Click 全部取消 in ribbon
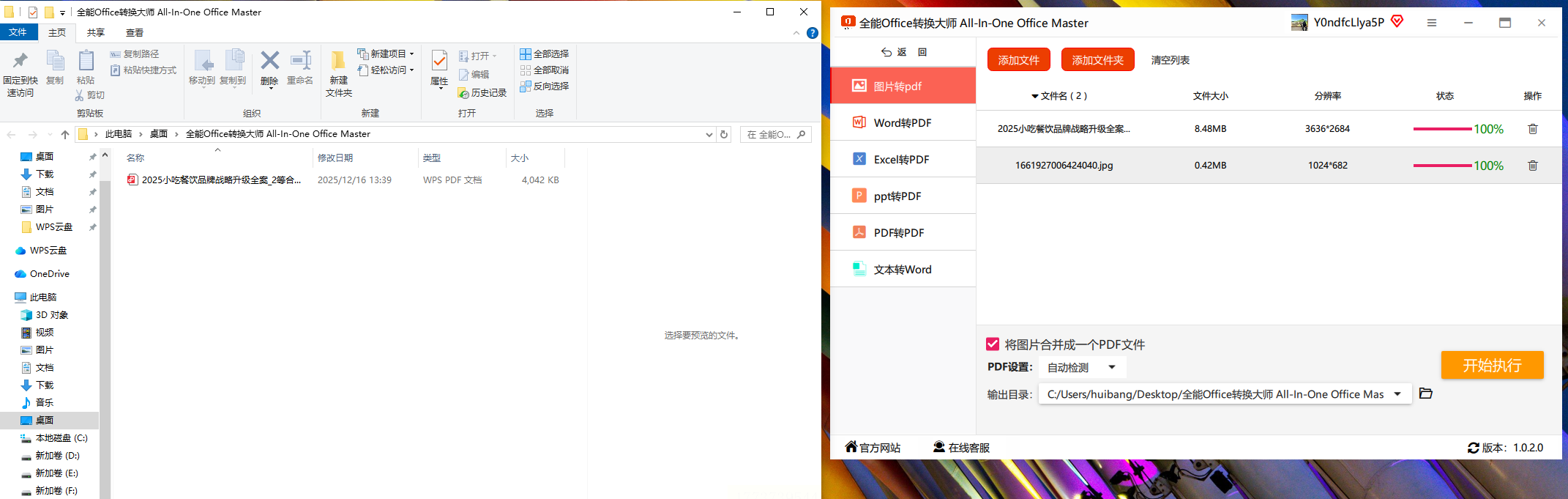 [x=545, y=70]
